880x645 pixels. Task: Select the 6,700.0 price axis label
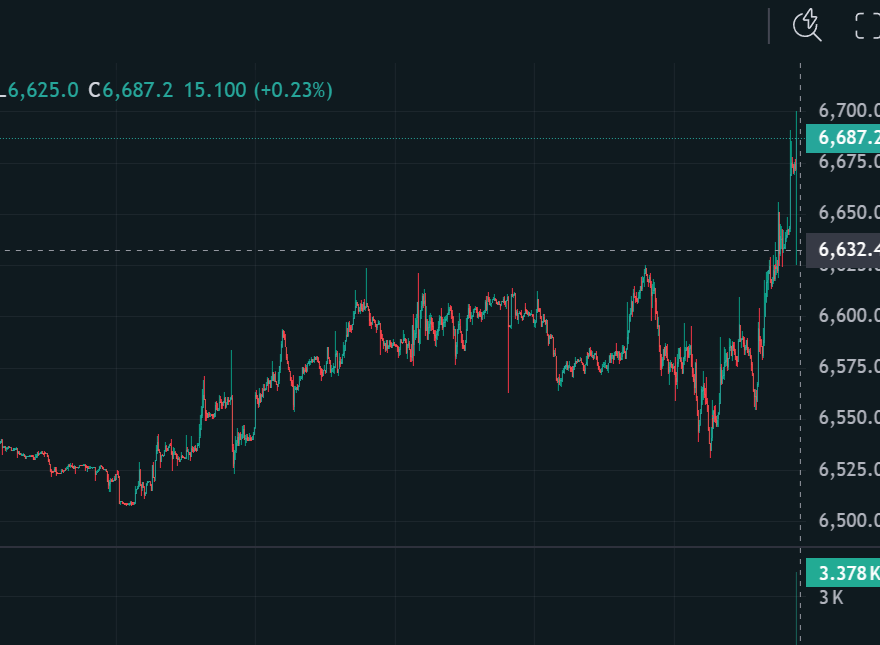coord(849,111)
